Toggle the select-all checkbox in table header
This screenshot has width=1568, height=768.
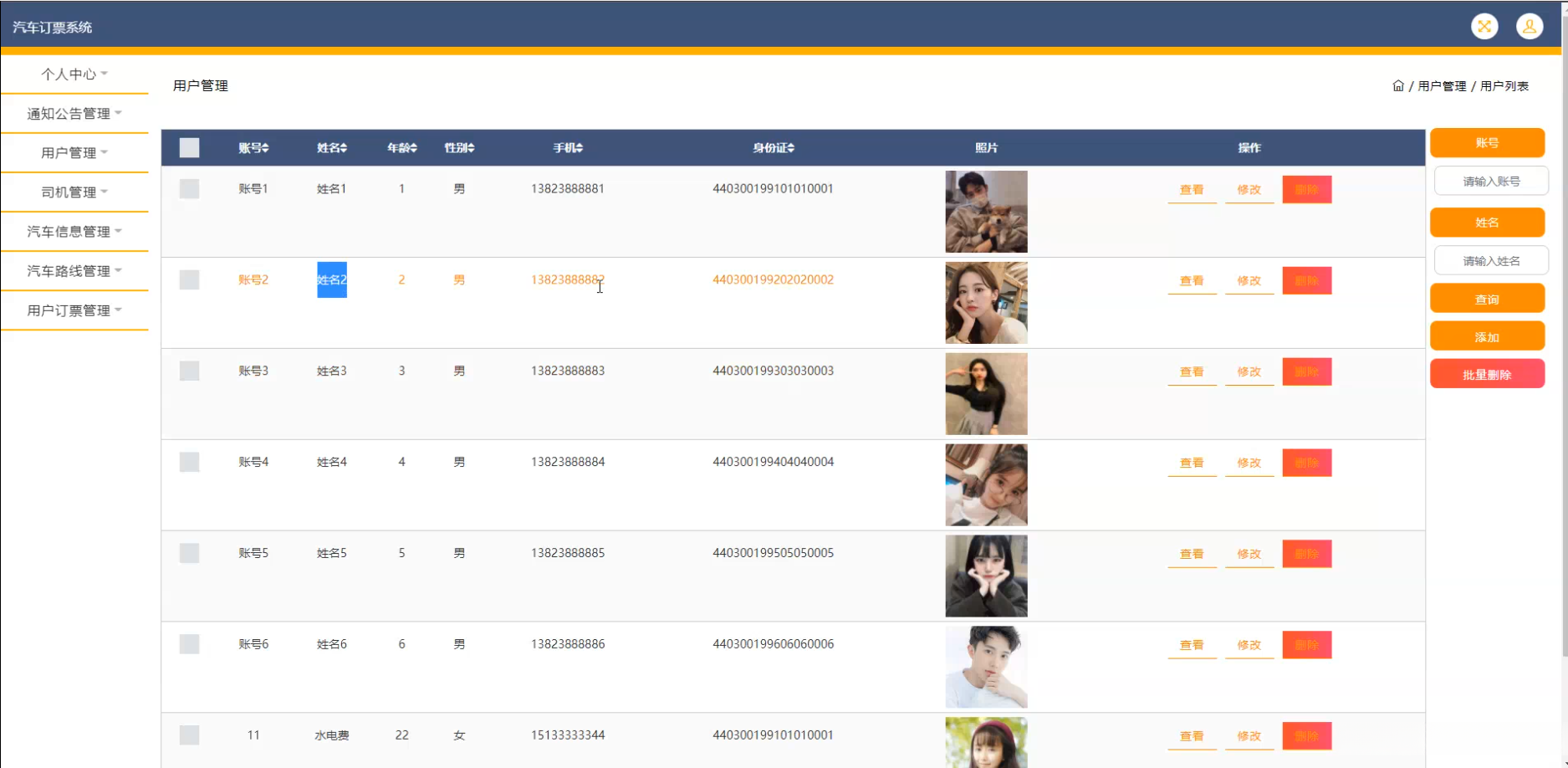click(x=190, y=148)
